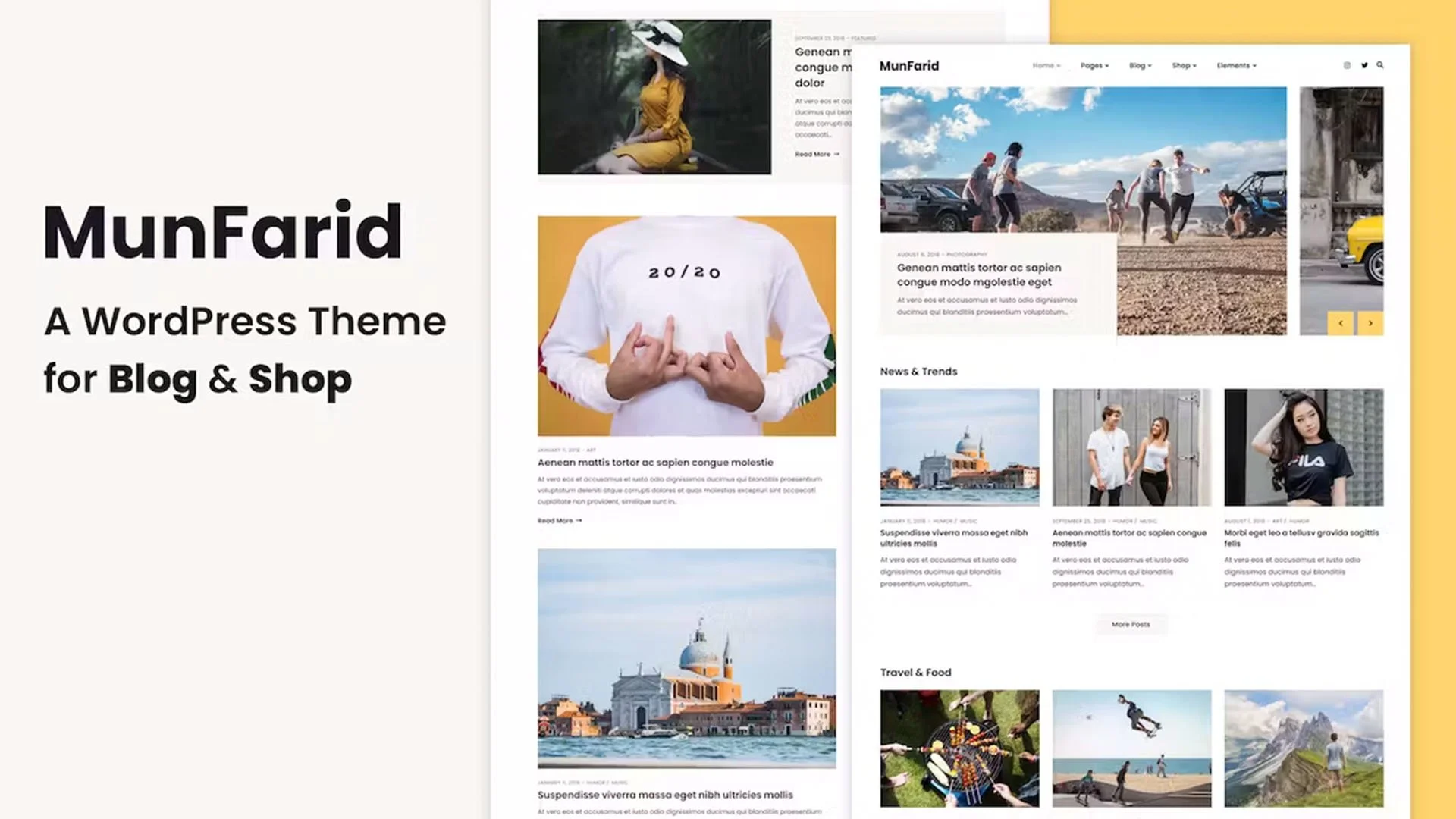Click the More Posts button

(x=1131, y=625)
